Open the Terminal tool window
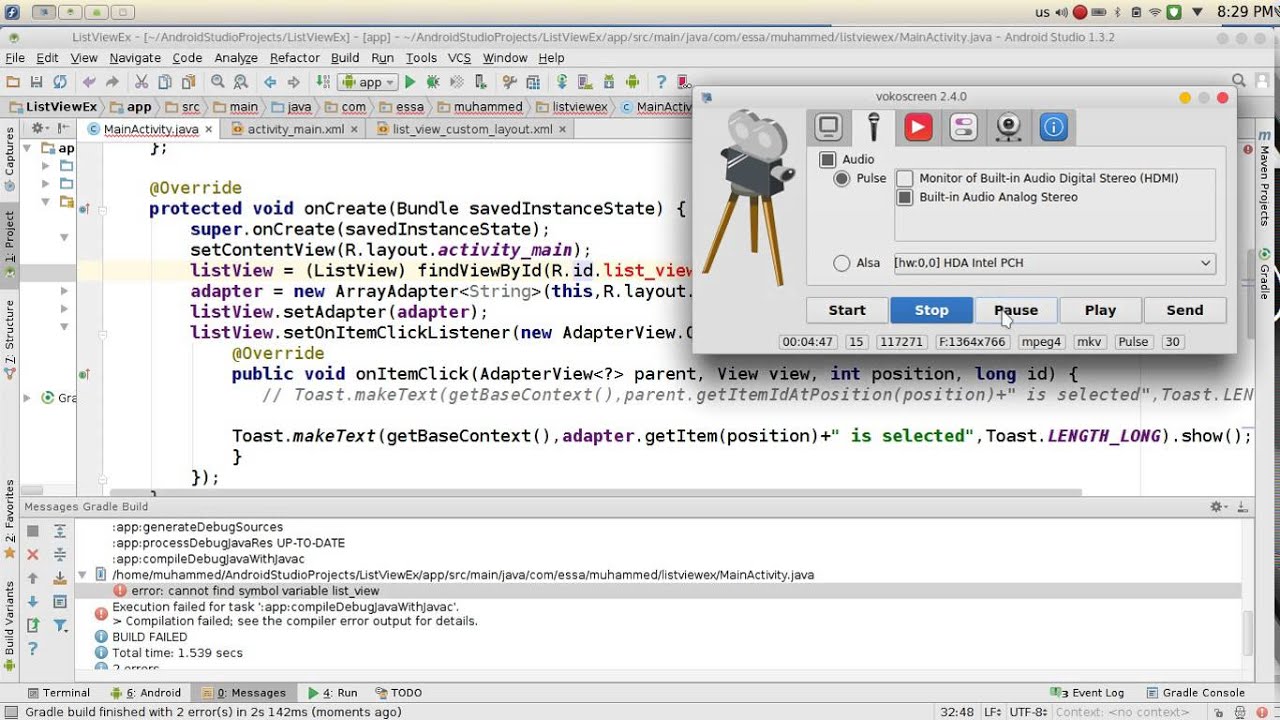 click(x=58, y=692)
